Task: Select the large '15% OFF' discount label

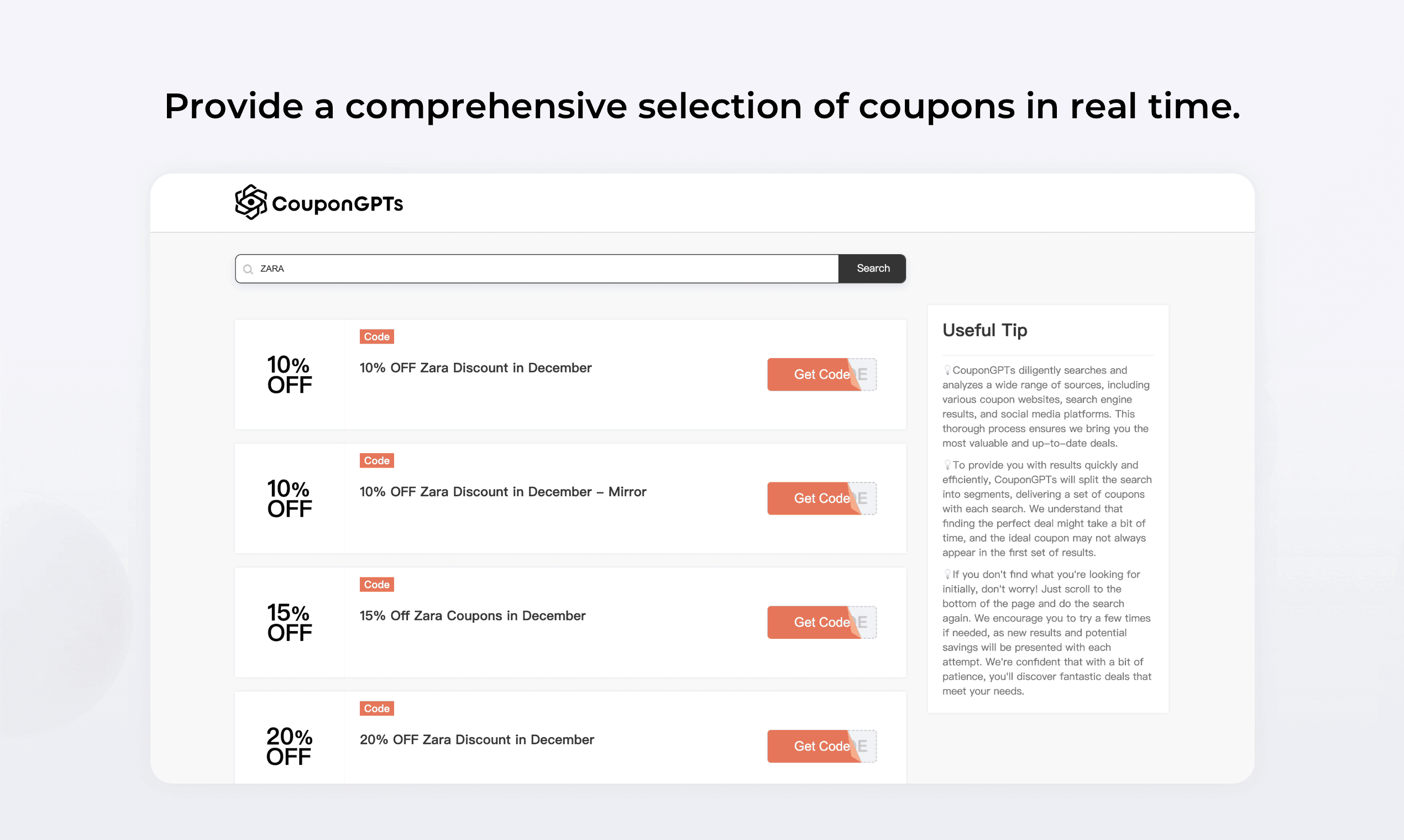Action: coord(289,623)
